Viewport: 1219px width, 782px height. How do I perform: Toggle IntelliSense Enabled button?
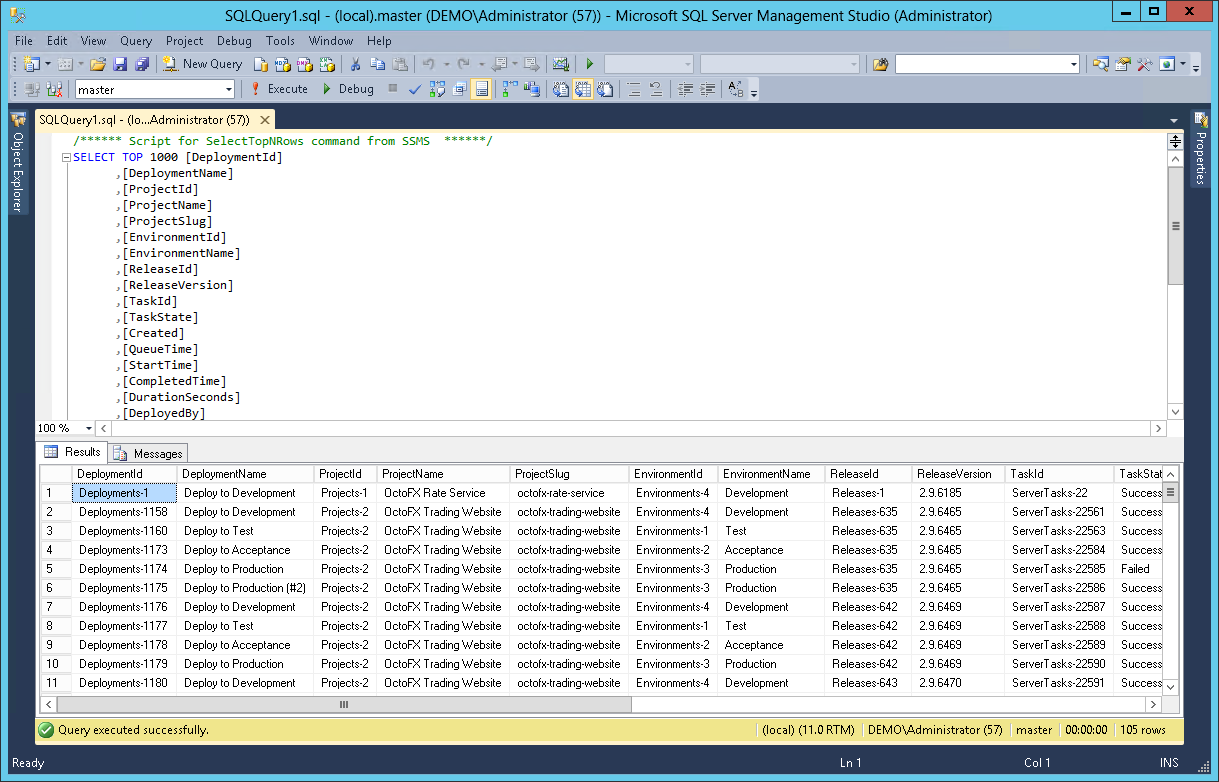pos(481,89)
